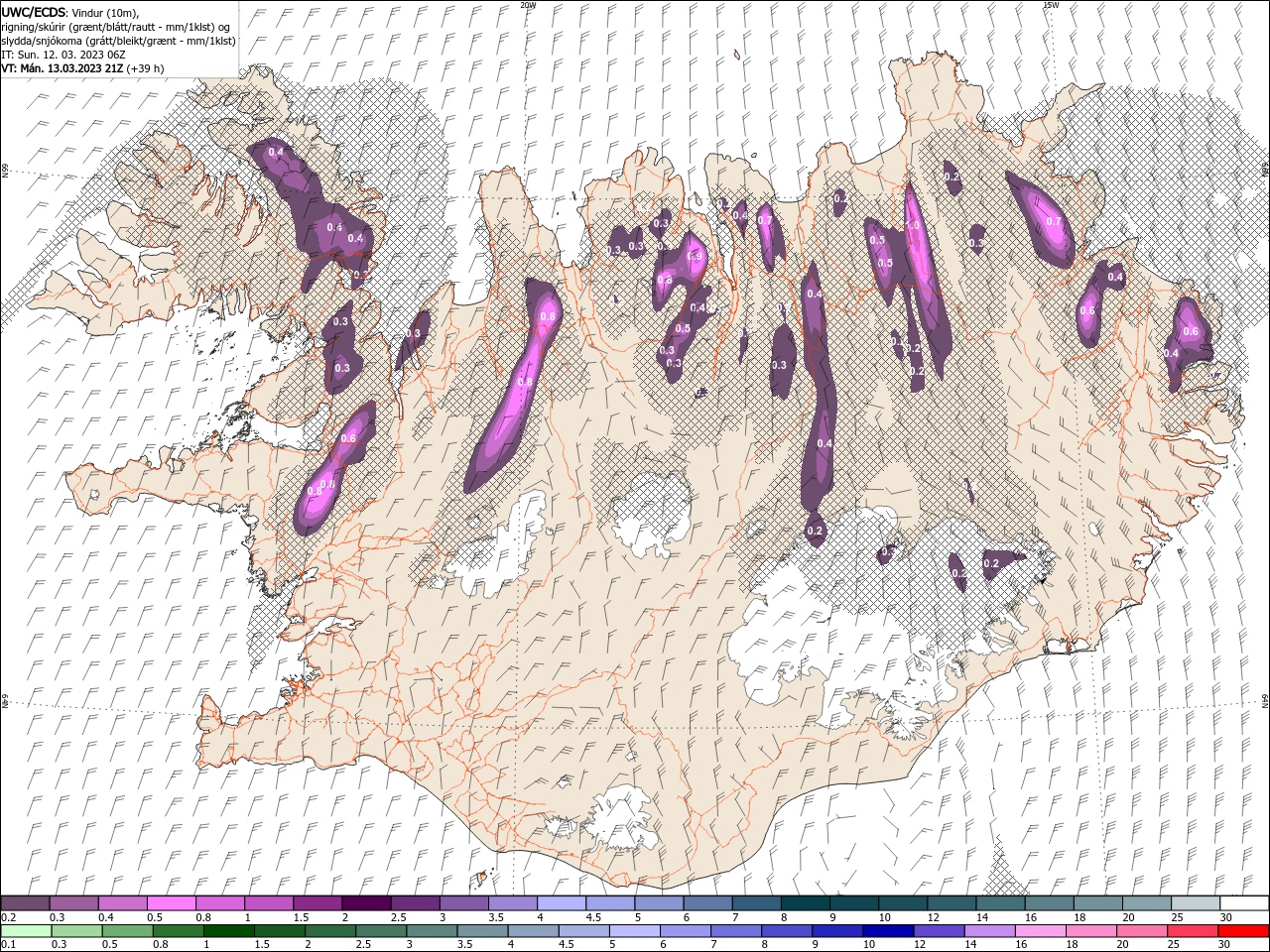The width and height of the screenshot is (1270, 952).
Task: Click the 'UWC/ECDS: Vindur (10m),' title text
Action: click(70, 12)
